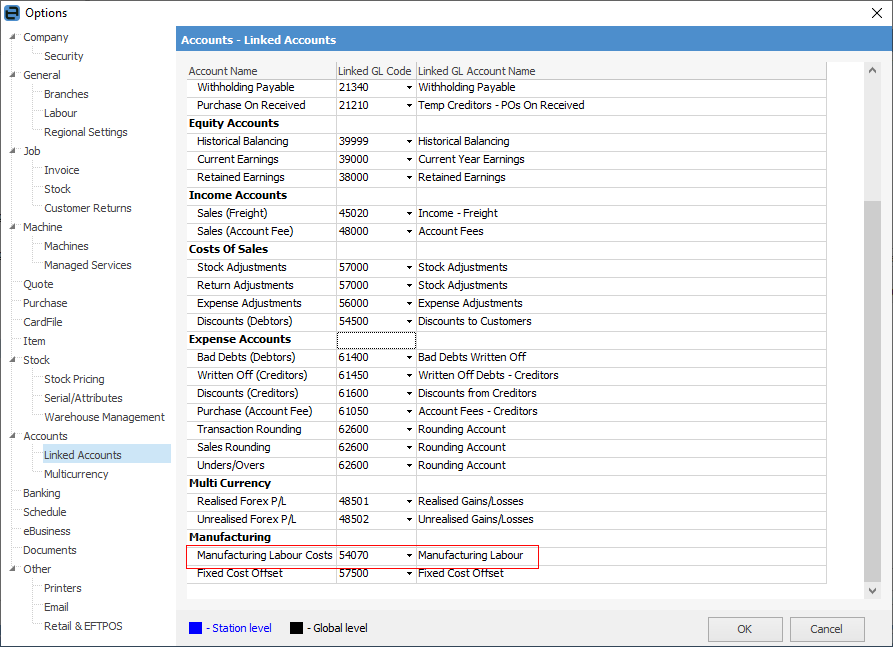Collapse the Company tree node

tap(12, 37)
